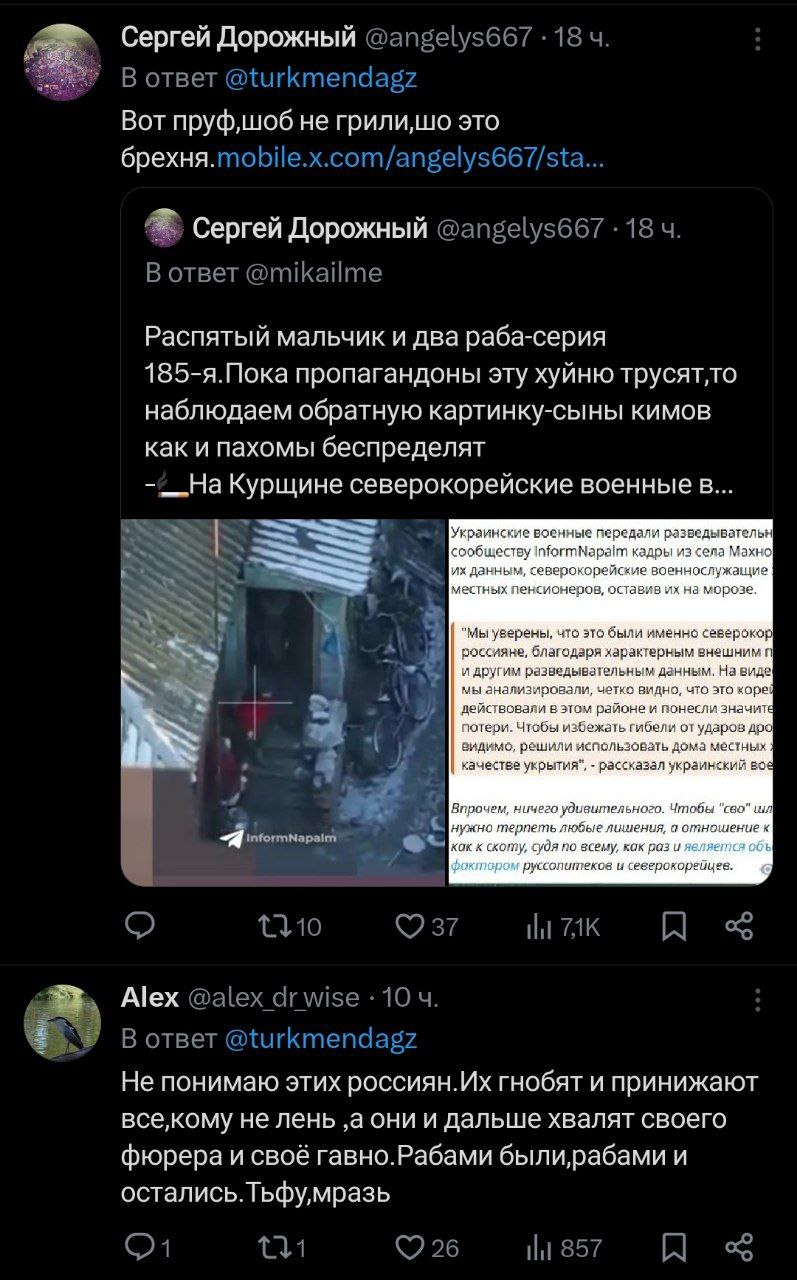797x1280 pixels.
Task: Open more options for Alex's reply
Action: [x=758, y=1000]
